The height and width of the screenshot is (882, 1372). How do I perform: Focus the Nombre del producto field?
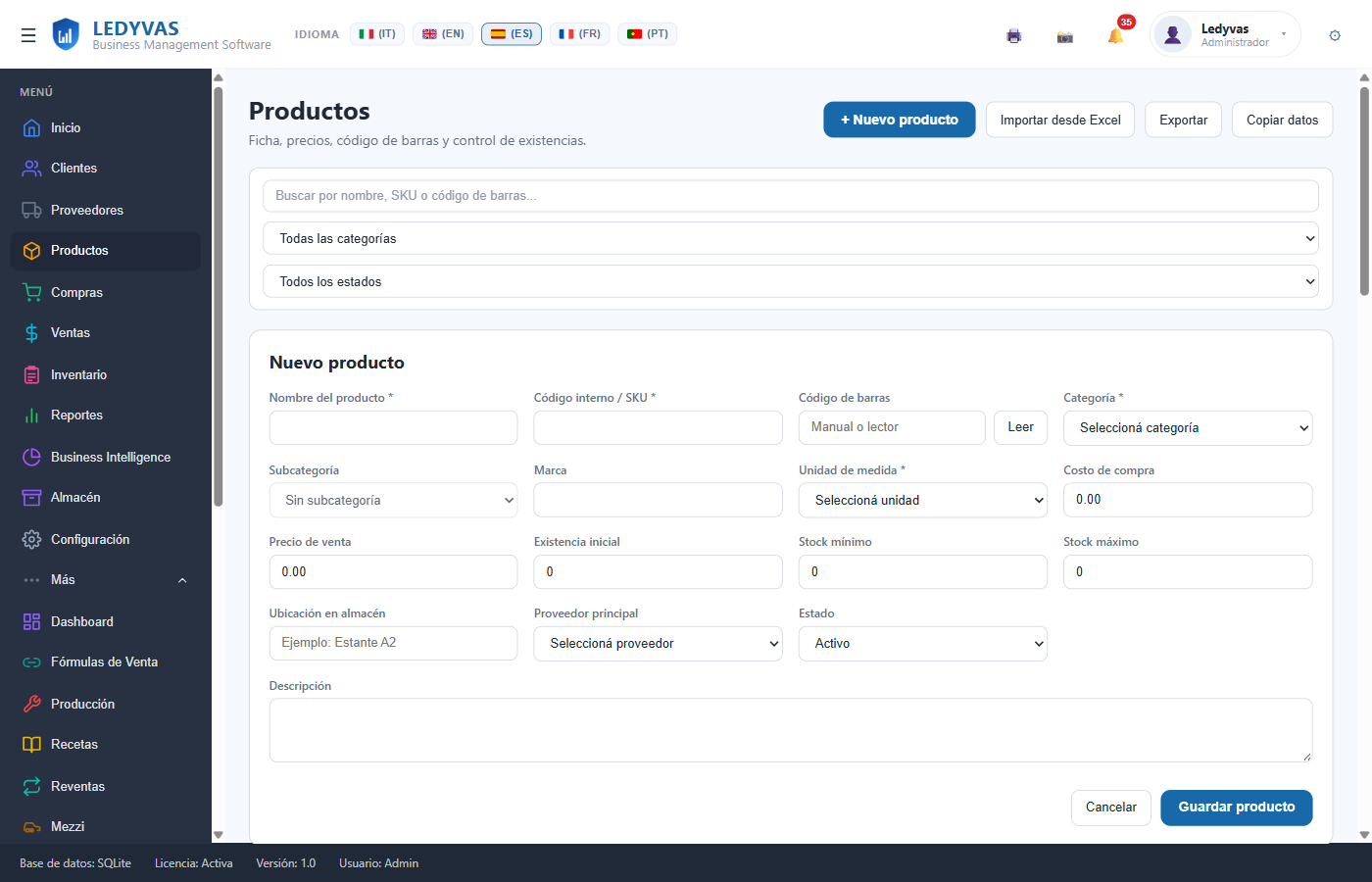[393, 428]
